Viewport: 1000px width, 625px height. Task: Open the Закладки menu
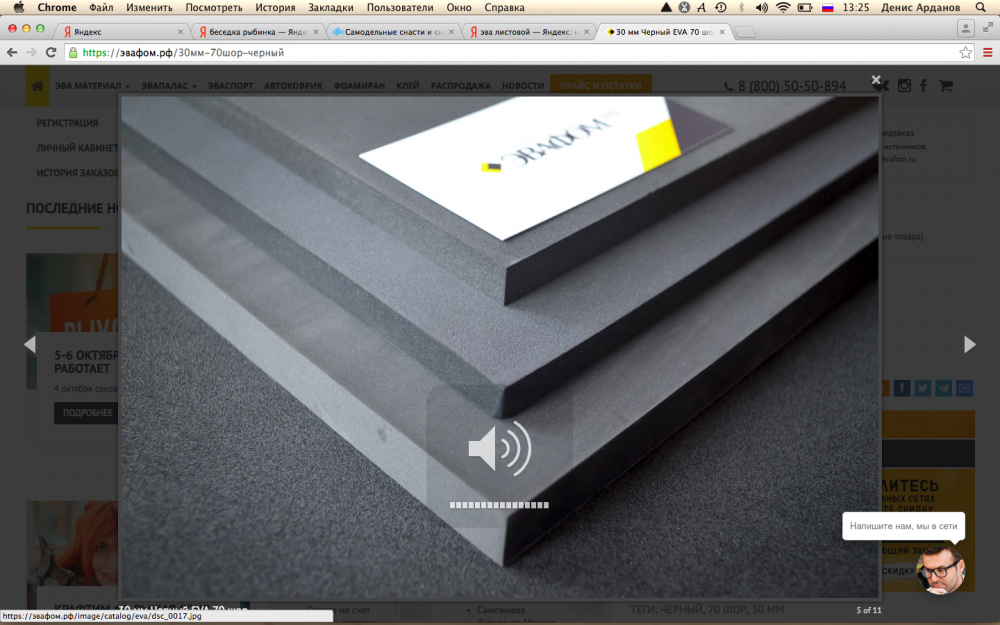(330, 7)
